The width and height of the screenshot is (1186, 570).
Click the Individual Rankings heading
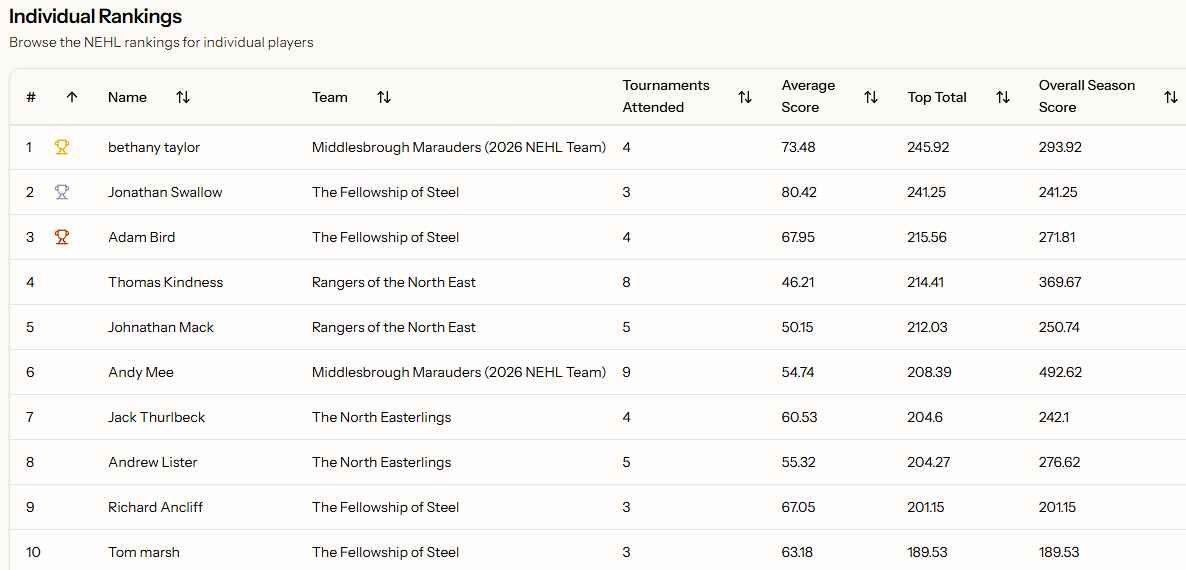click(96, 17)
